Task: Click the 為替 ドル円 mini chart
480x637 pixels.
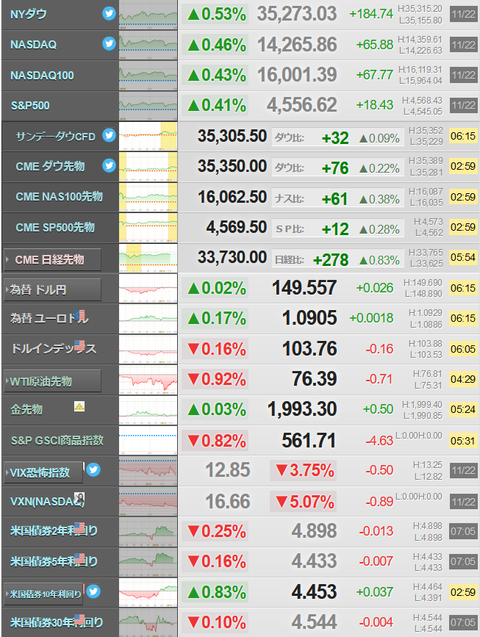Action: 148,288
